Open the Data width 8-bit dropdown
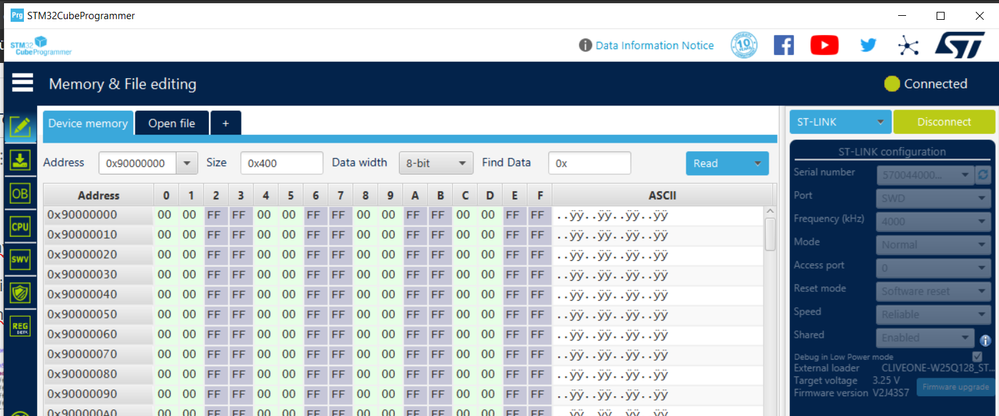The width and height of the screenshot is (999, 416). click(436, 163)
